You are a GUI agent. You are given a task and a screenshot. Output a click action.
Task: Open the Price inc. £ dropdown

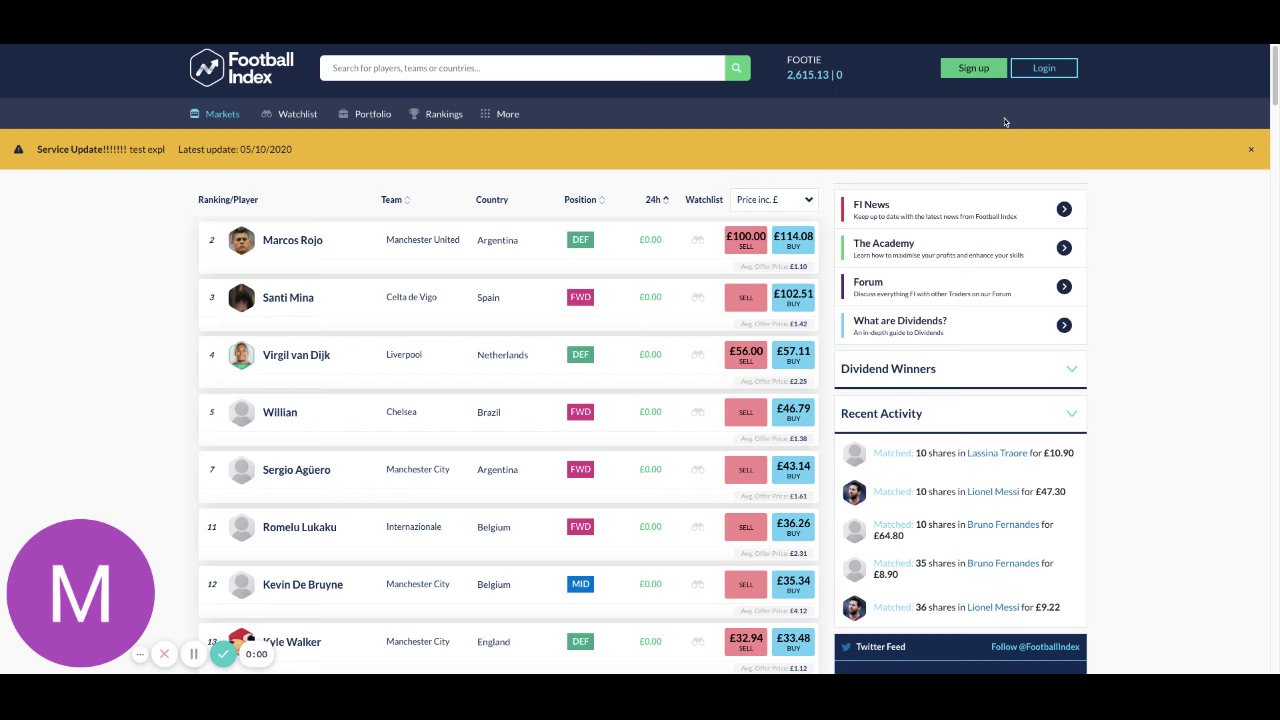pyautogui.click(x=774, y=200)
